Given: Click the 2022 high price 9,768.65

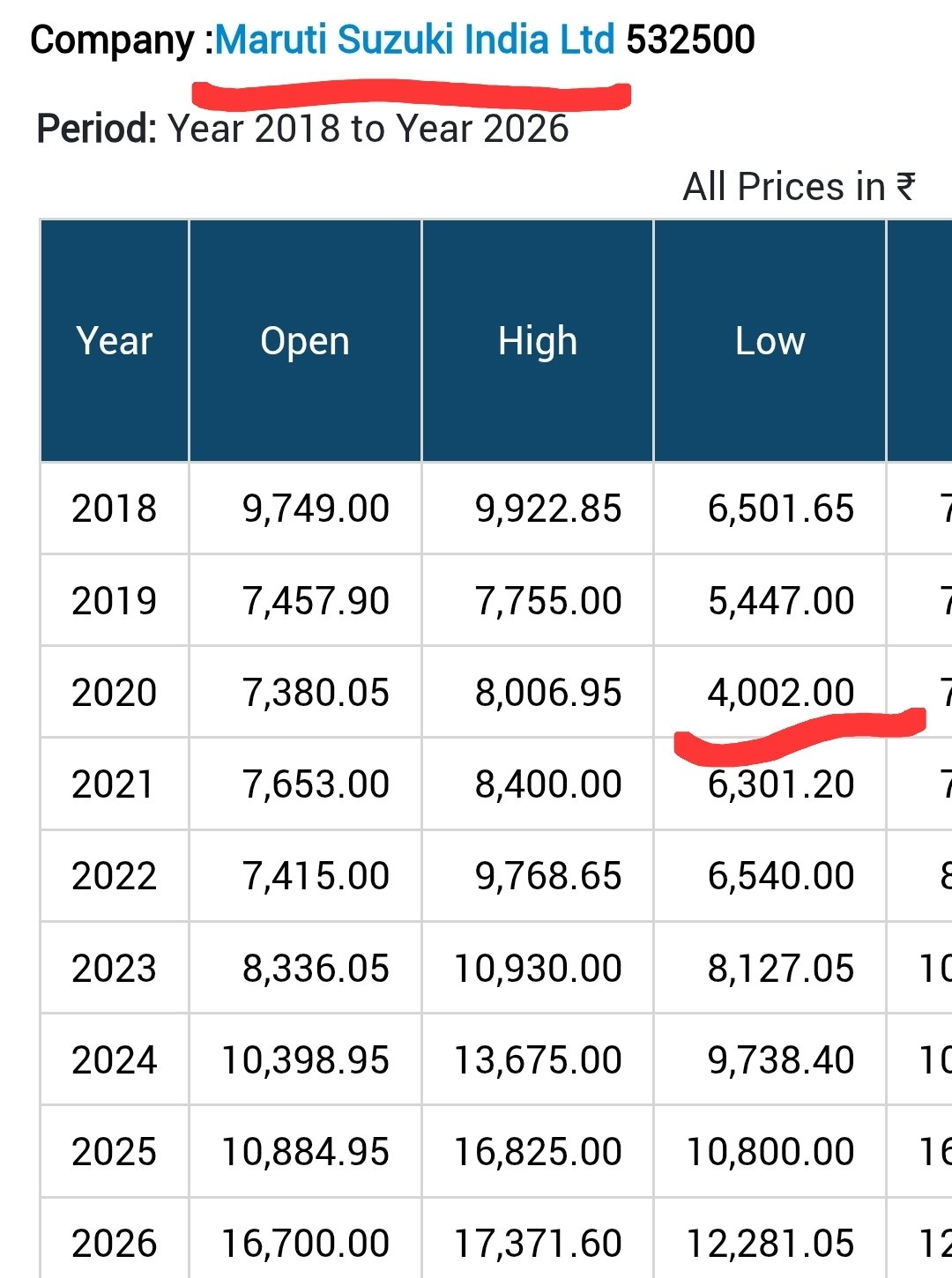Looking at the screenshot, I should click(x=548, y=876).
